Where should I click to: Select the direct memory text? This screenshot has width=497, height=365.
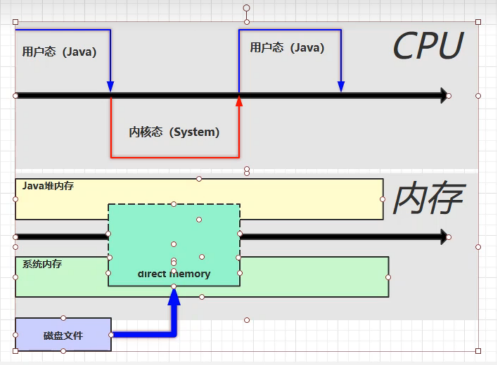(174, 274)
